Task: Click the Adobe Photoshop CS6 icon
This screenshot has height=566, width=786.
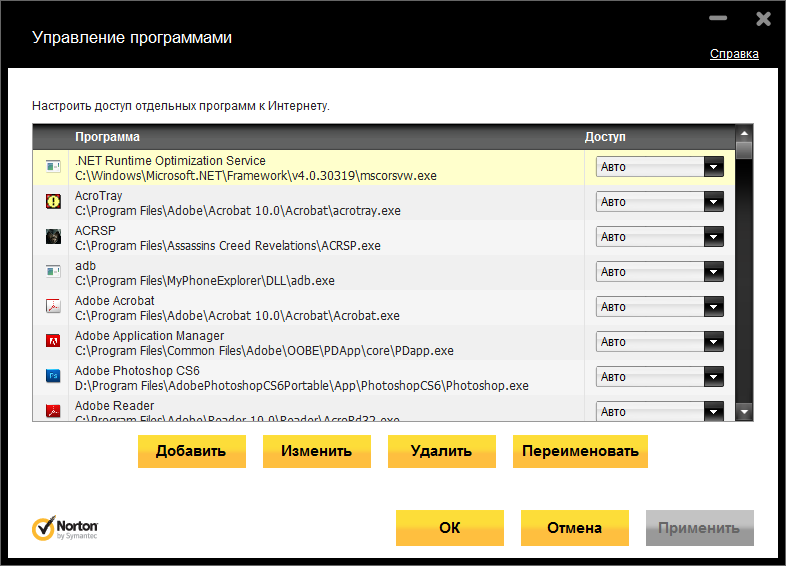Action: [x=53, y=375]
